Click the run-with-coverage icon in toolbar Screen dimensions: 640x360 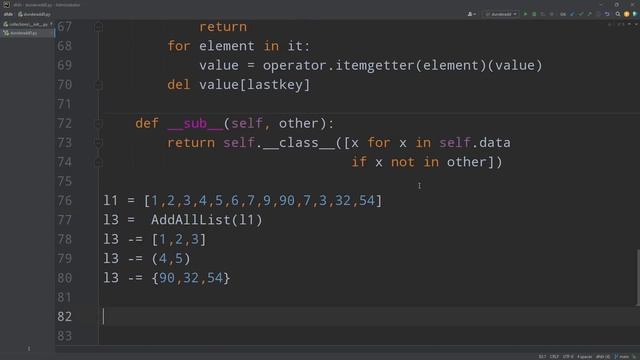[x=543, y=14]
